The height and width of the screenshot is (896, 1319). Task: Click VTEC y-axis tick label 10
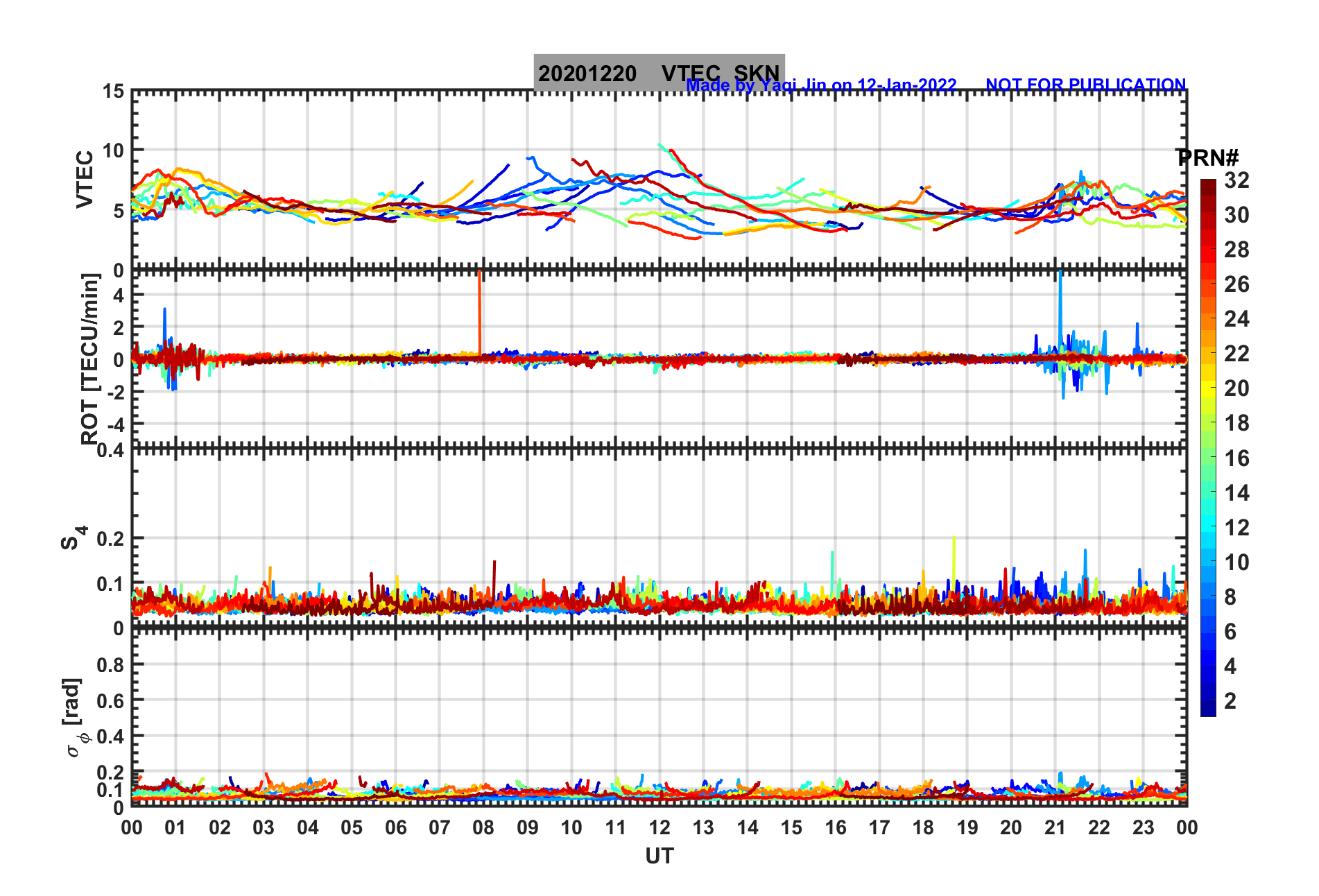(x=113, y=150)
